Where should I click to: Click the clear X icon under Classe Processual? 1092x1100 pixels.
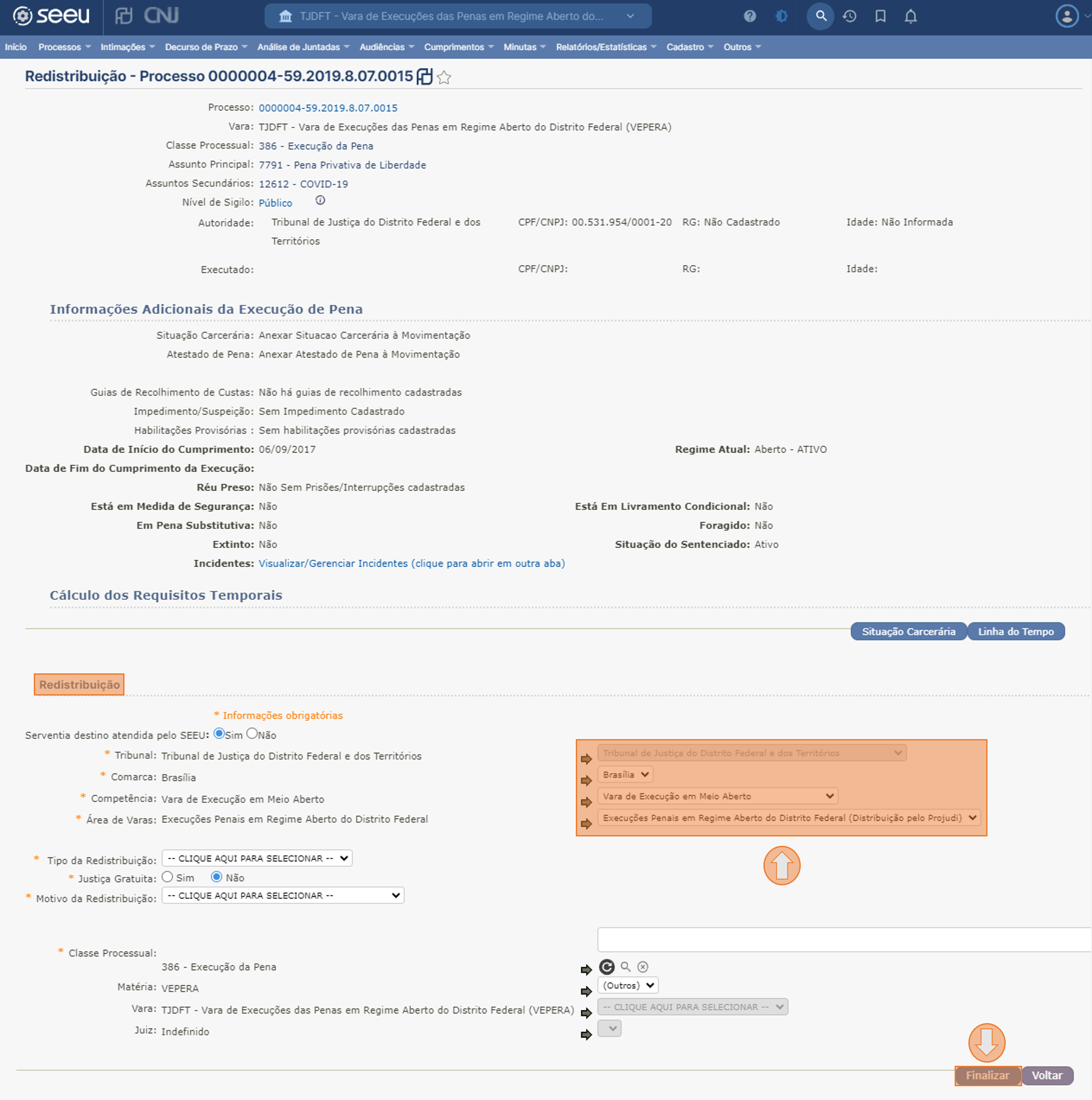click(x=642, y=967)
